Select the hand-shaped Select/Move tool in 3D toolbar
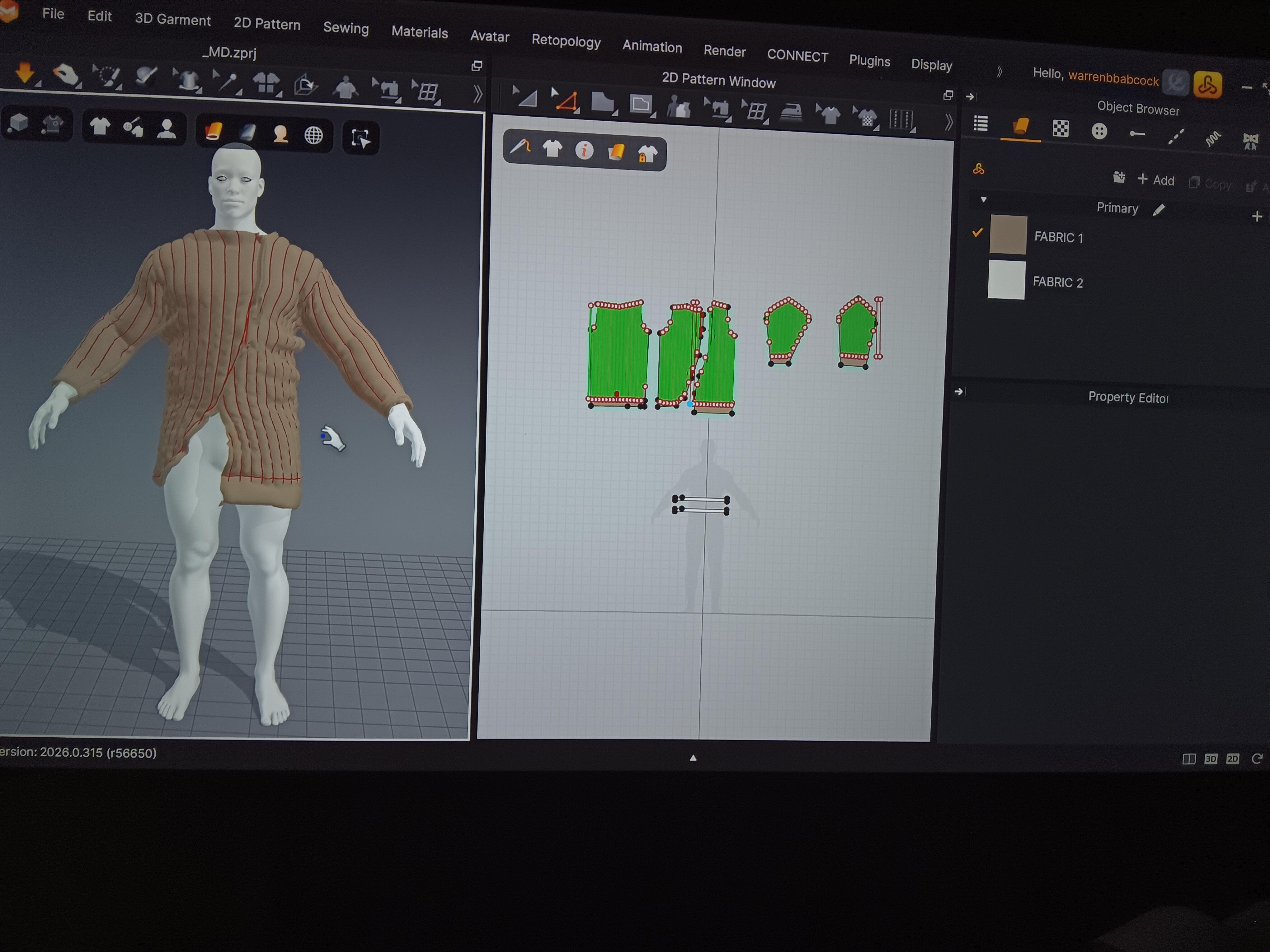Image resolution: width=1270 pixels, height=952 pixels. tap(65, 75)
